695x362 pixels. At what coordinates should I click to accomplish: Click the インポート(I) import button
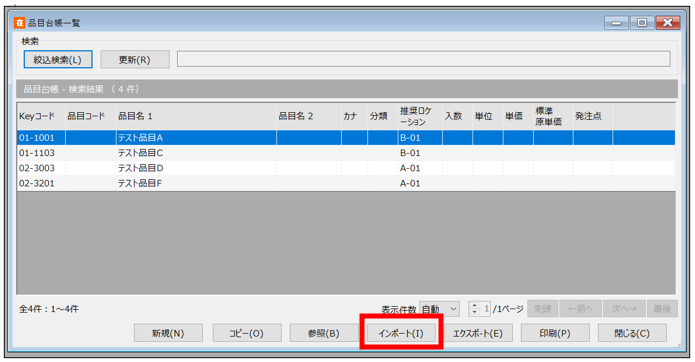pos(401,333)
